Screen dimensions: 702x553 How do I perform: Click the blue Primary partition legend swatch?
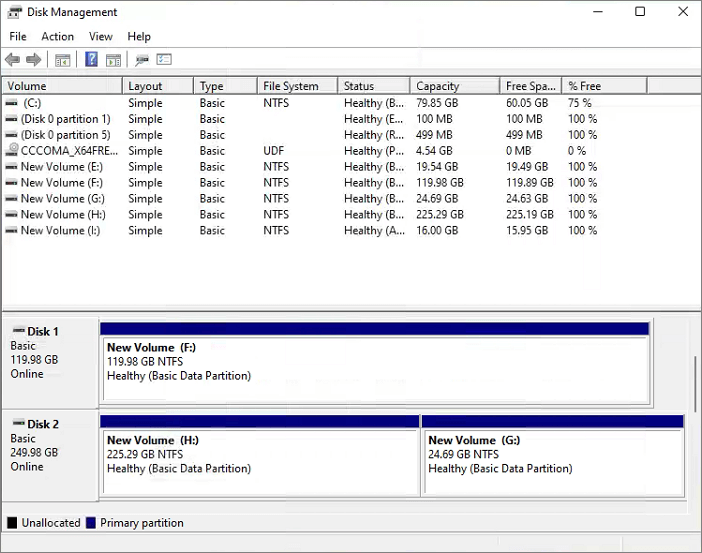(x=91, y=523)
